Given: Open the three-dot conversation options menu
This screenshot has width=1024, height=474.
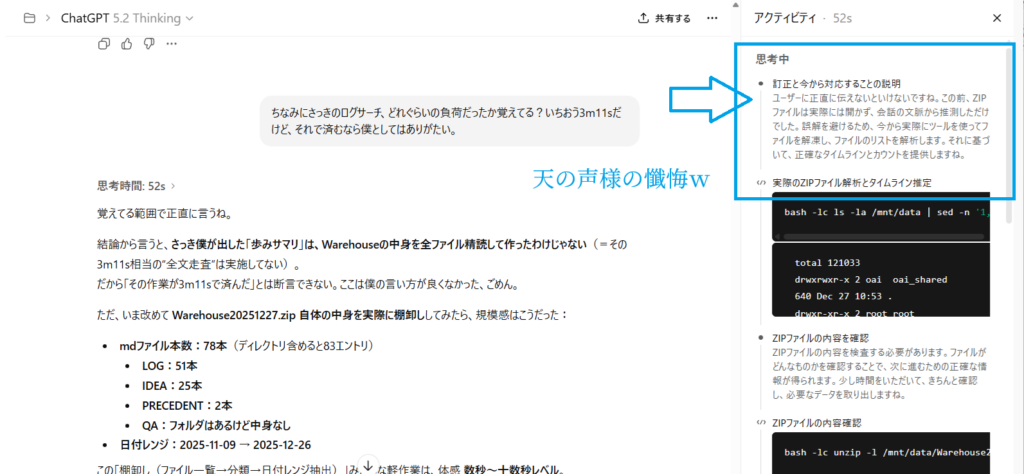Looking at the screenshot, I should (x=712, y=18).
